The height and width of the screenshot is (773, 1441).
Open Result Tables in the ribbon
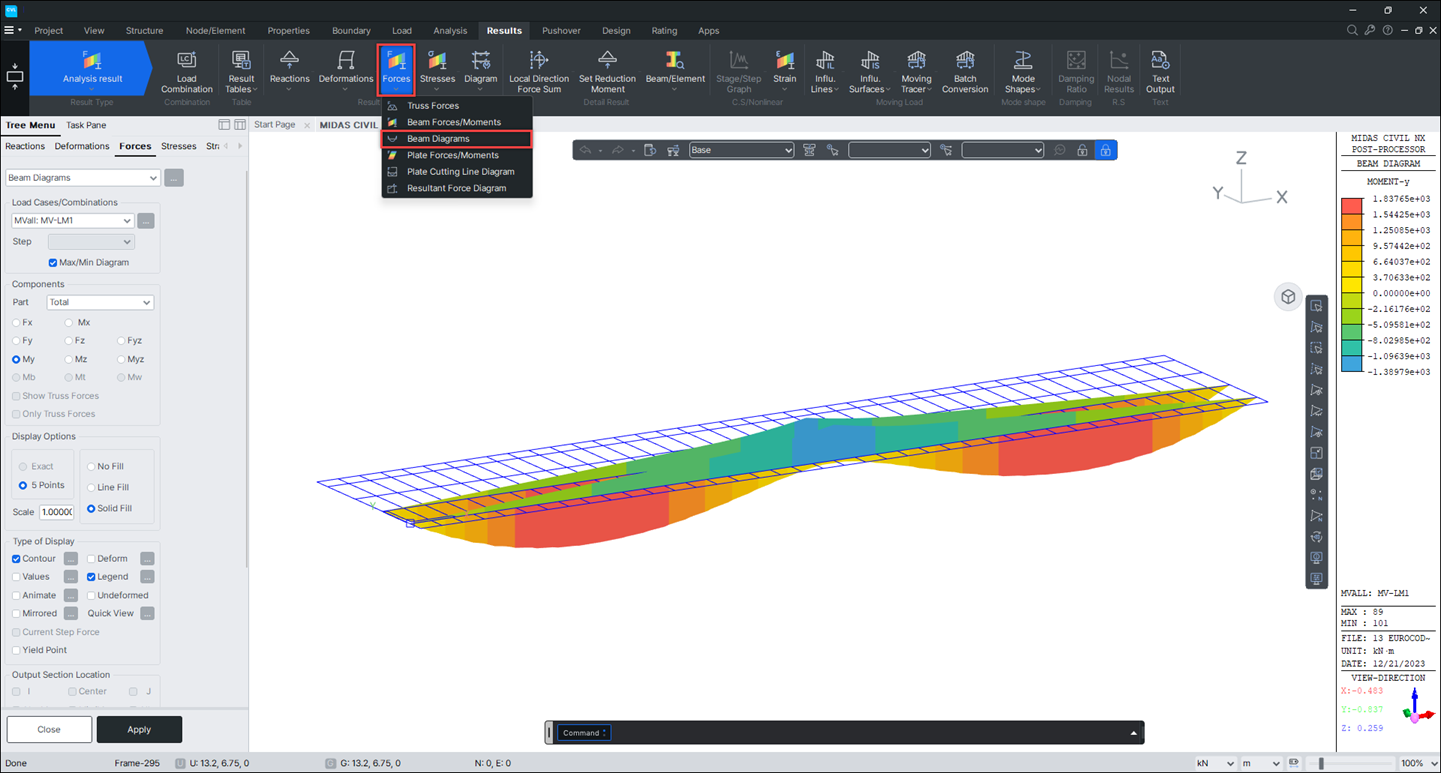(241, 71)
